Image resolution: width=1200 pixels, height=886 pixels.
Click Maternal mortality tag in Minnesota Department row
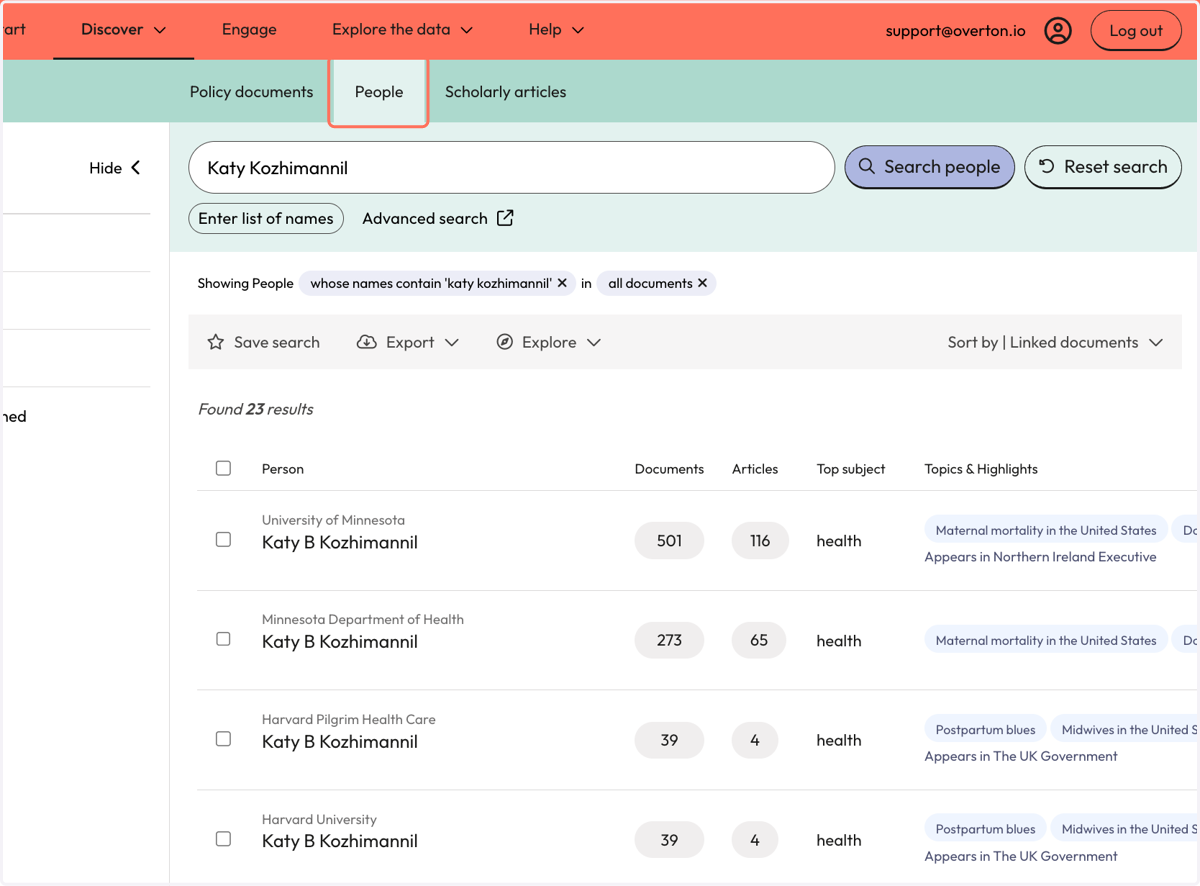point(1045,640)
